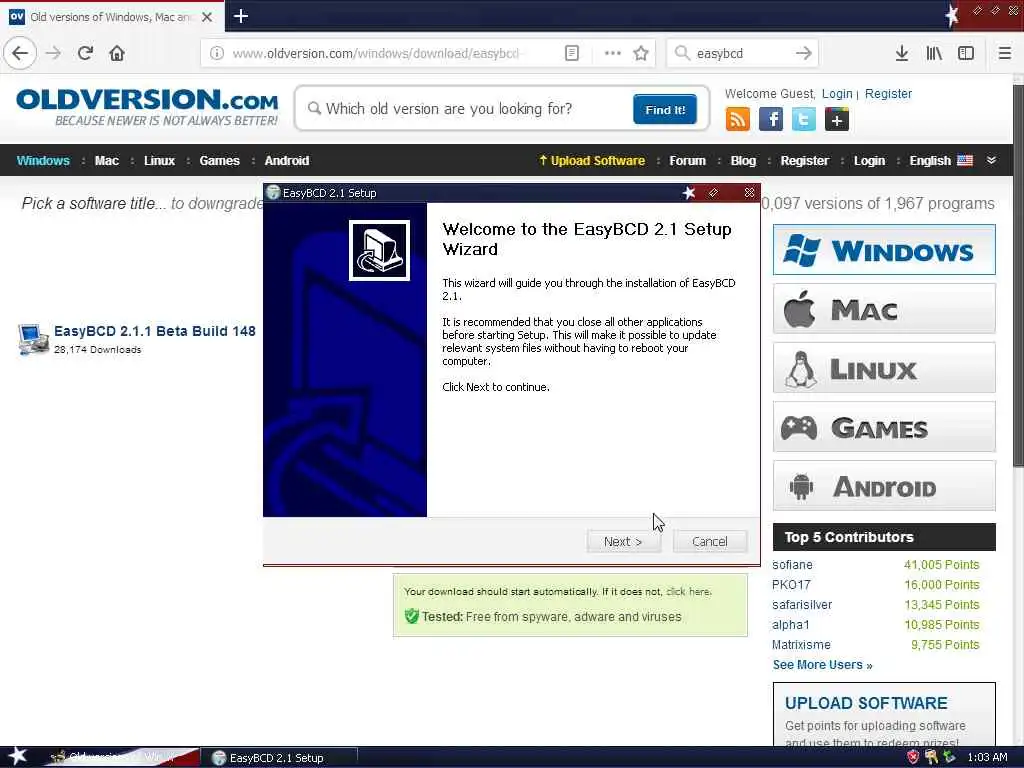Open contributor sofiane's profile
This screenshot has height=768, width=1024.
[792, 565]
